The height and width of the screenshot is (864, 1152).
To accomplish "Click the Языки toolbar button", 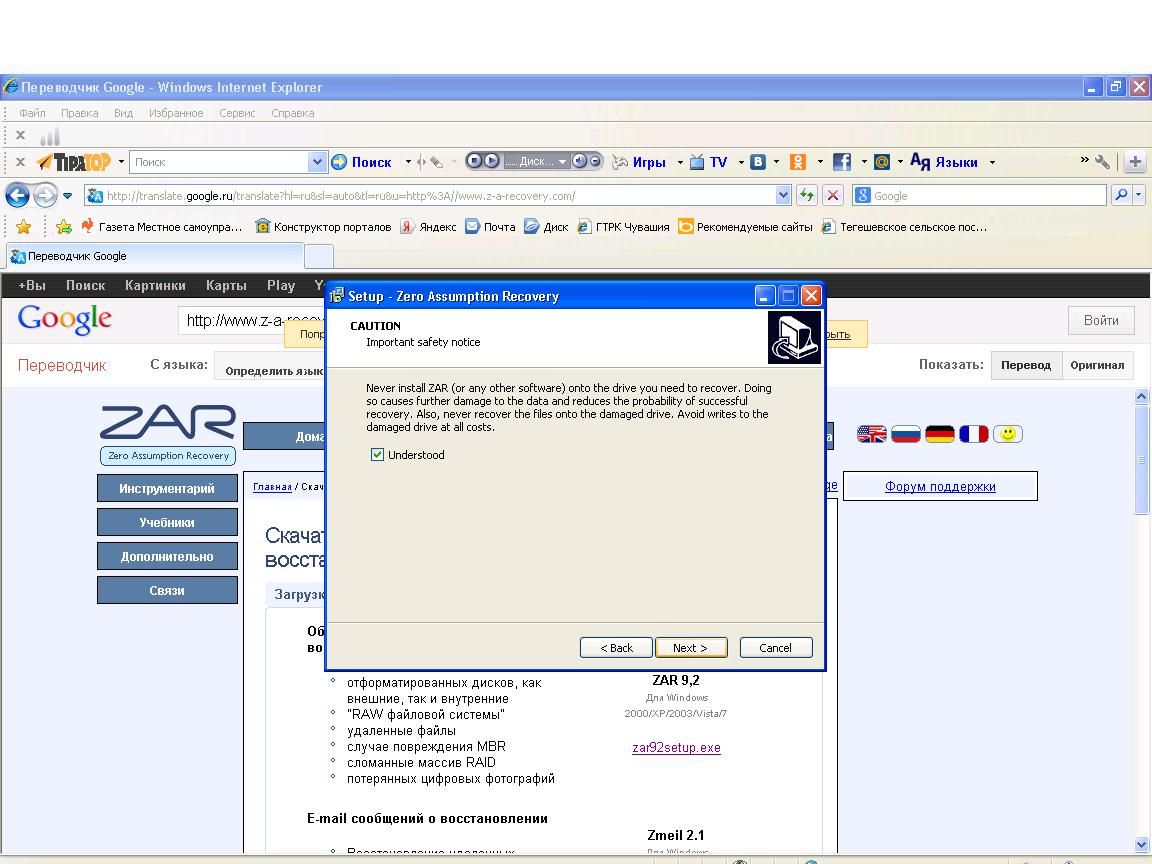I will pyautogui.click(x=945, y=162).
